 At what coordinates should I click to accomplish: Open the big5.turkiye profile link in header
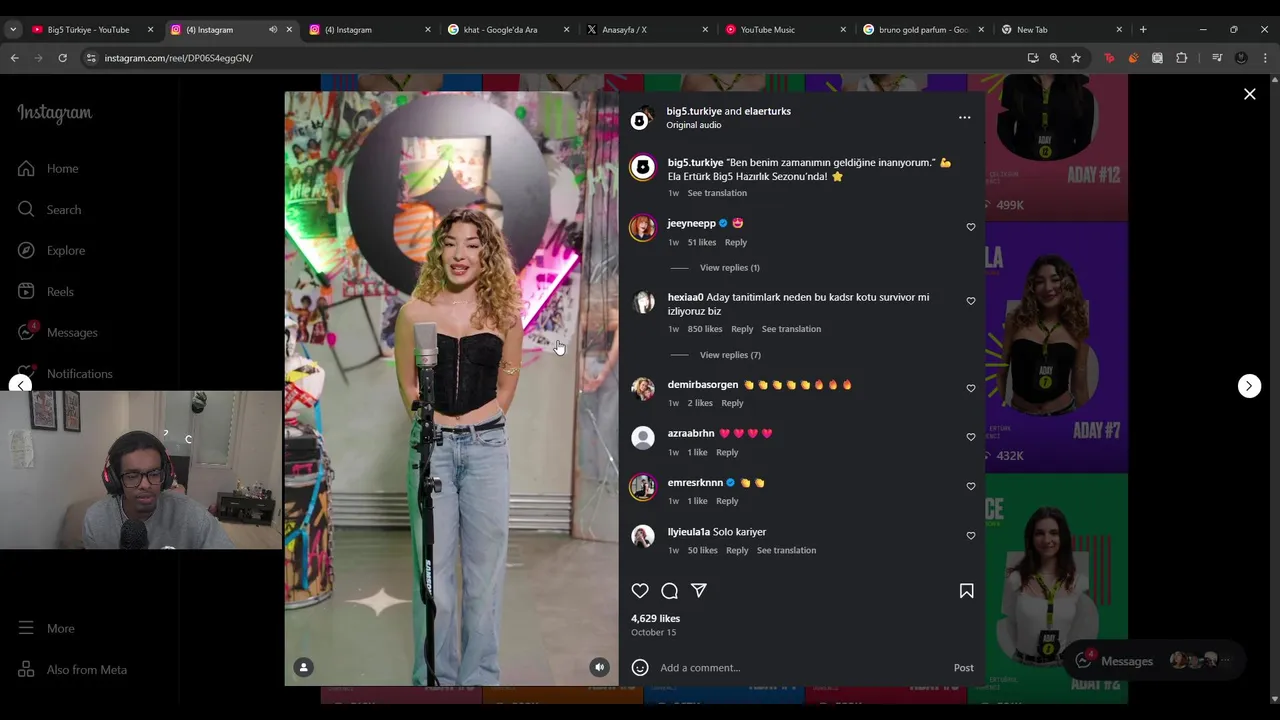694,111
